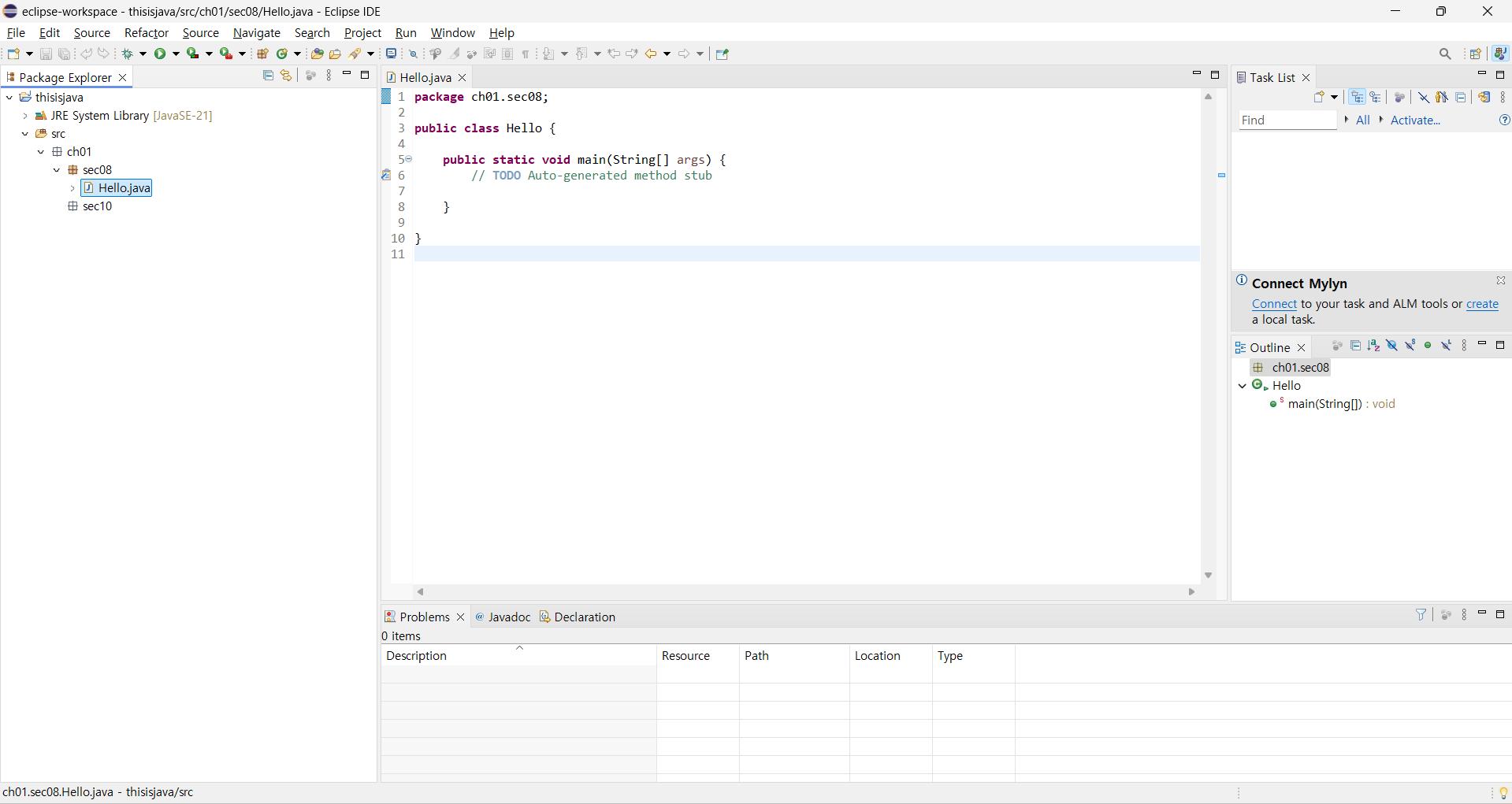Collapse the src folder

[x=25, y=134]
